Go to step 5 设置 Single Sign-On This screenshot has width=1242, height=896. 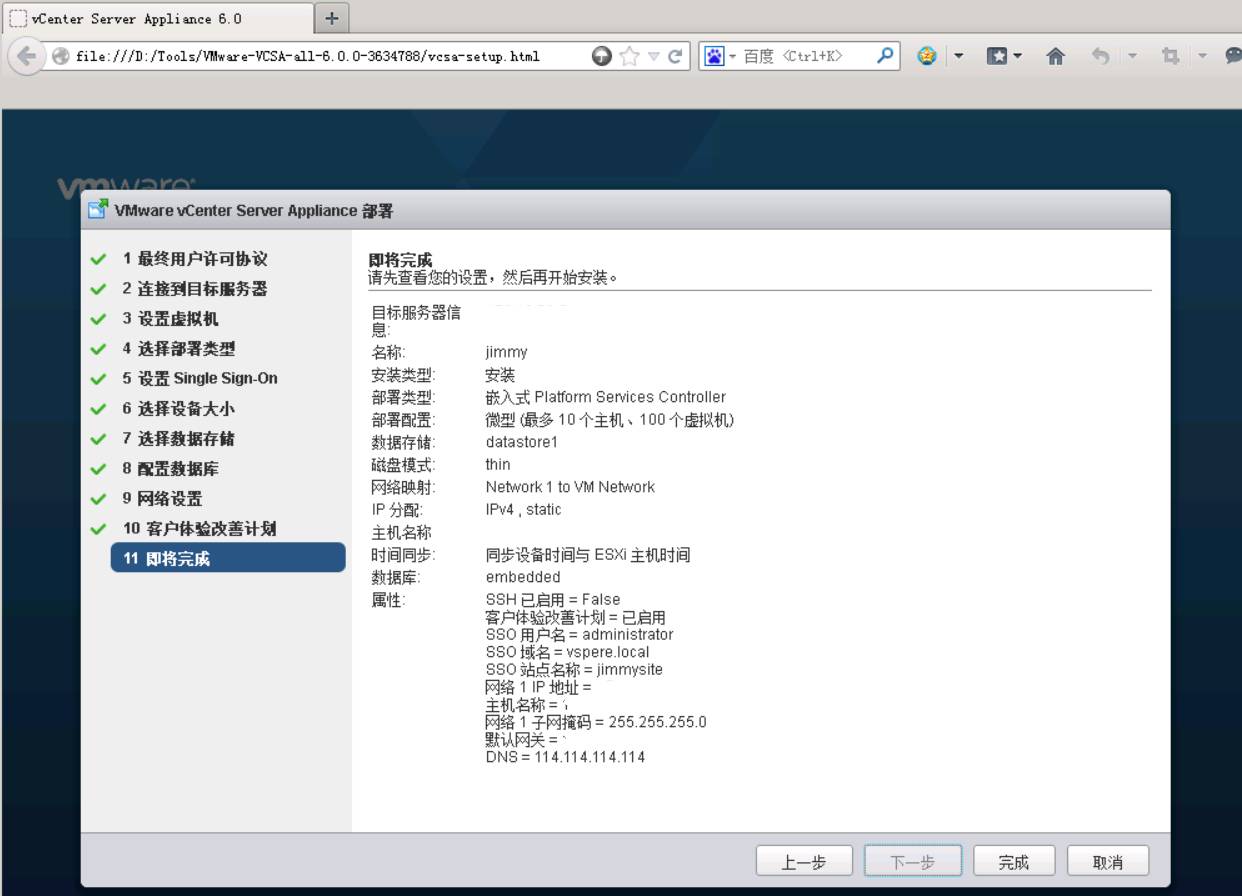click(200, 379)
